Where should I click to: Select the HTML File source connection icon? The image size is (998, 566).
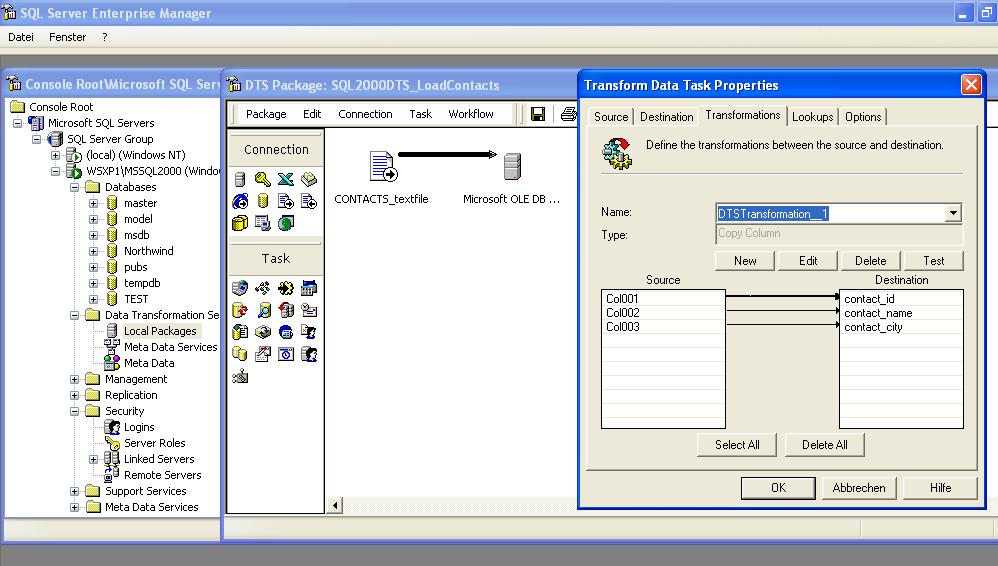[x=240, y=202]
